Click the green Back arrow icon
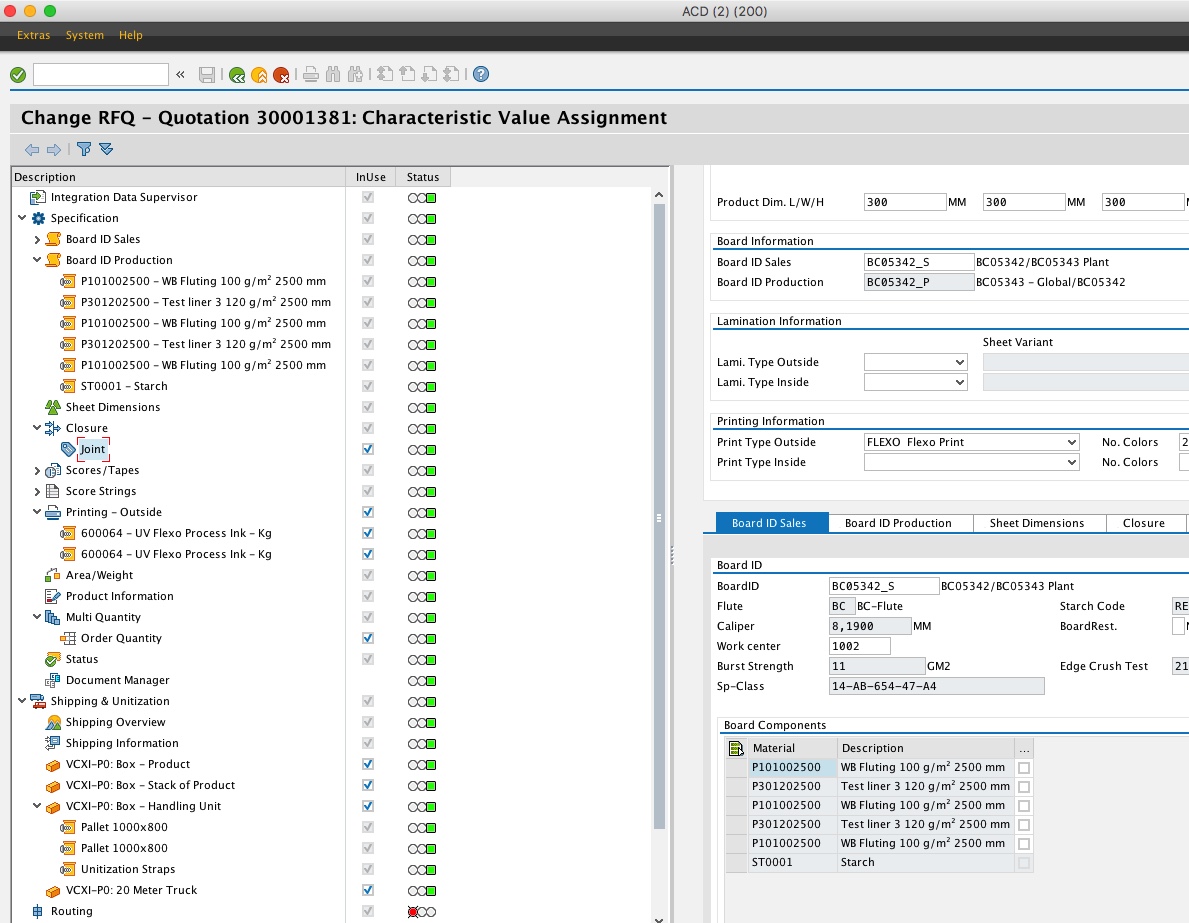Viewport: 1189px width, 923px height. (x=237, y=75)
